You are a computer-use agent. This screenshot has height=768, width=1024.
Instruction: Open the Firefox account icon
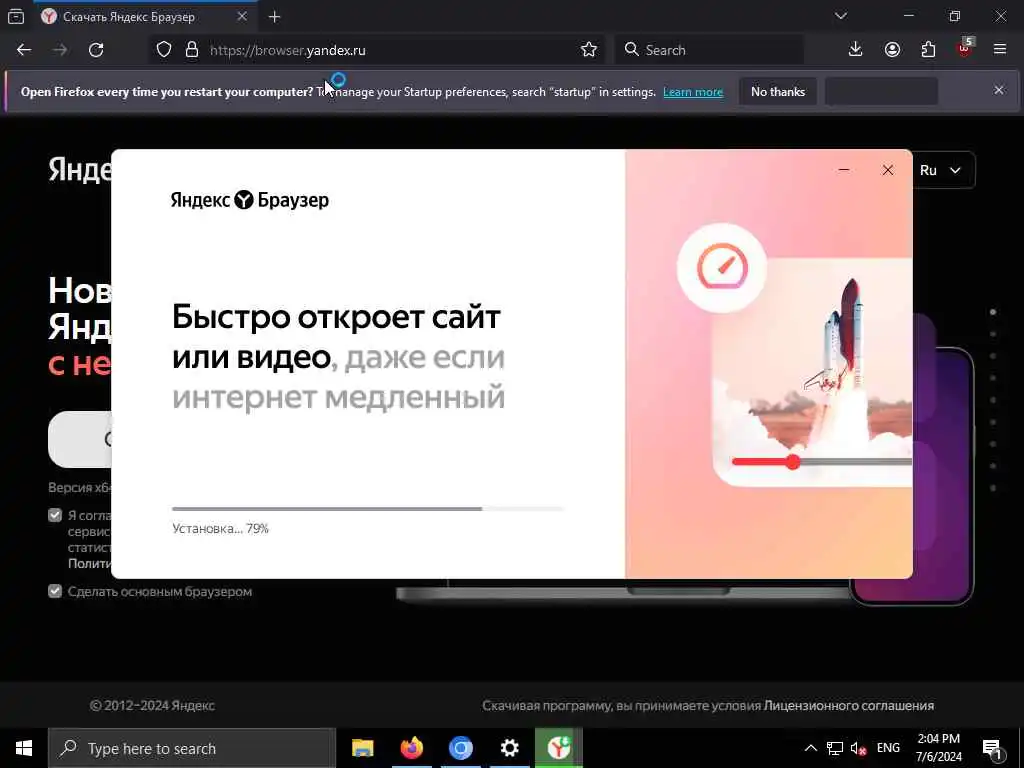coord(892,50)
